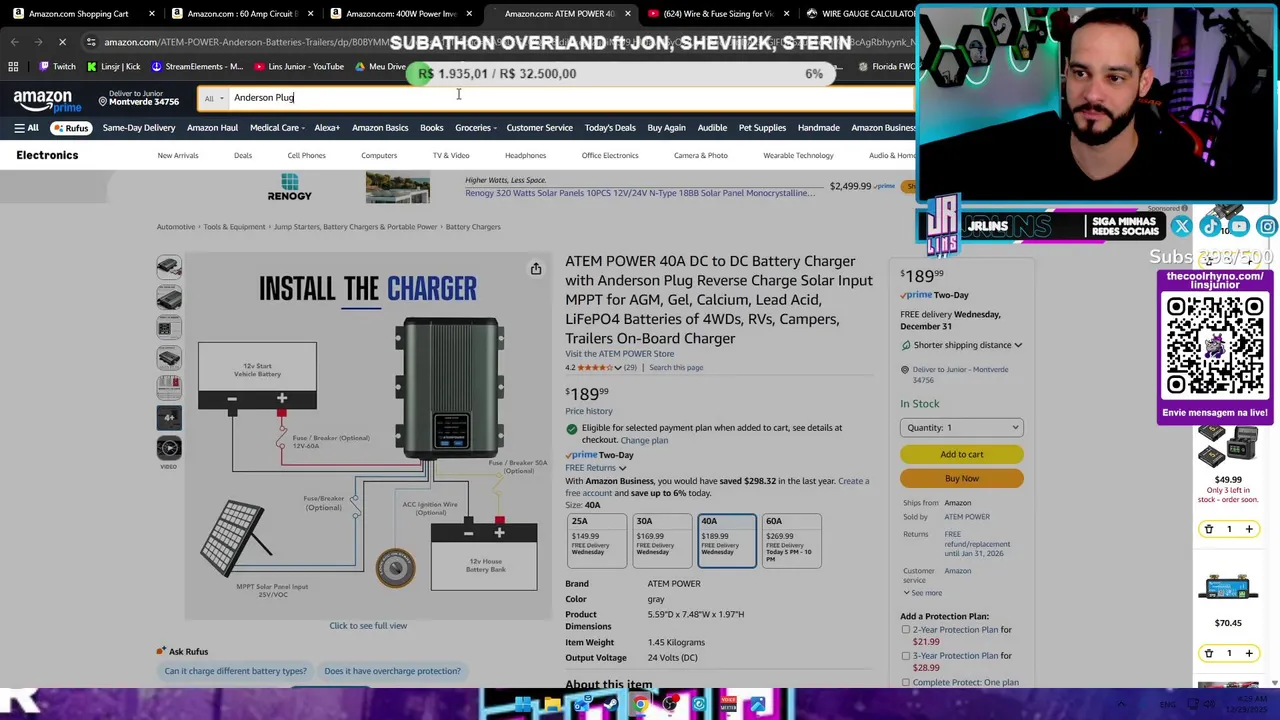Check the 2-Year Protection Plan box
Image resolution: width=1280 pixels, height=720 pixels.
[x=906, y=630]
